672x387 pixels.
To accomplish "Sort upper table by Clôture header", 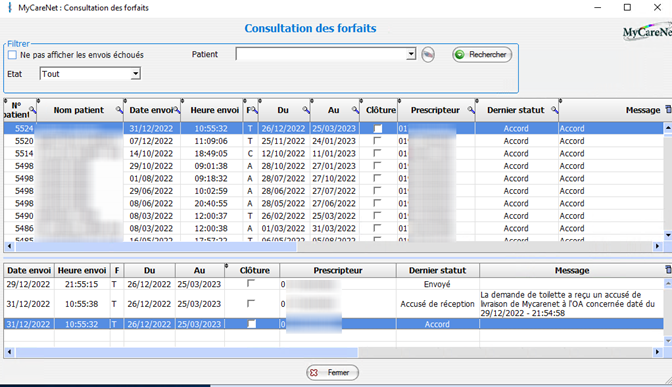I will coord(381,110).
